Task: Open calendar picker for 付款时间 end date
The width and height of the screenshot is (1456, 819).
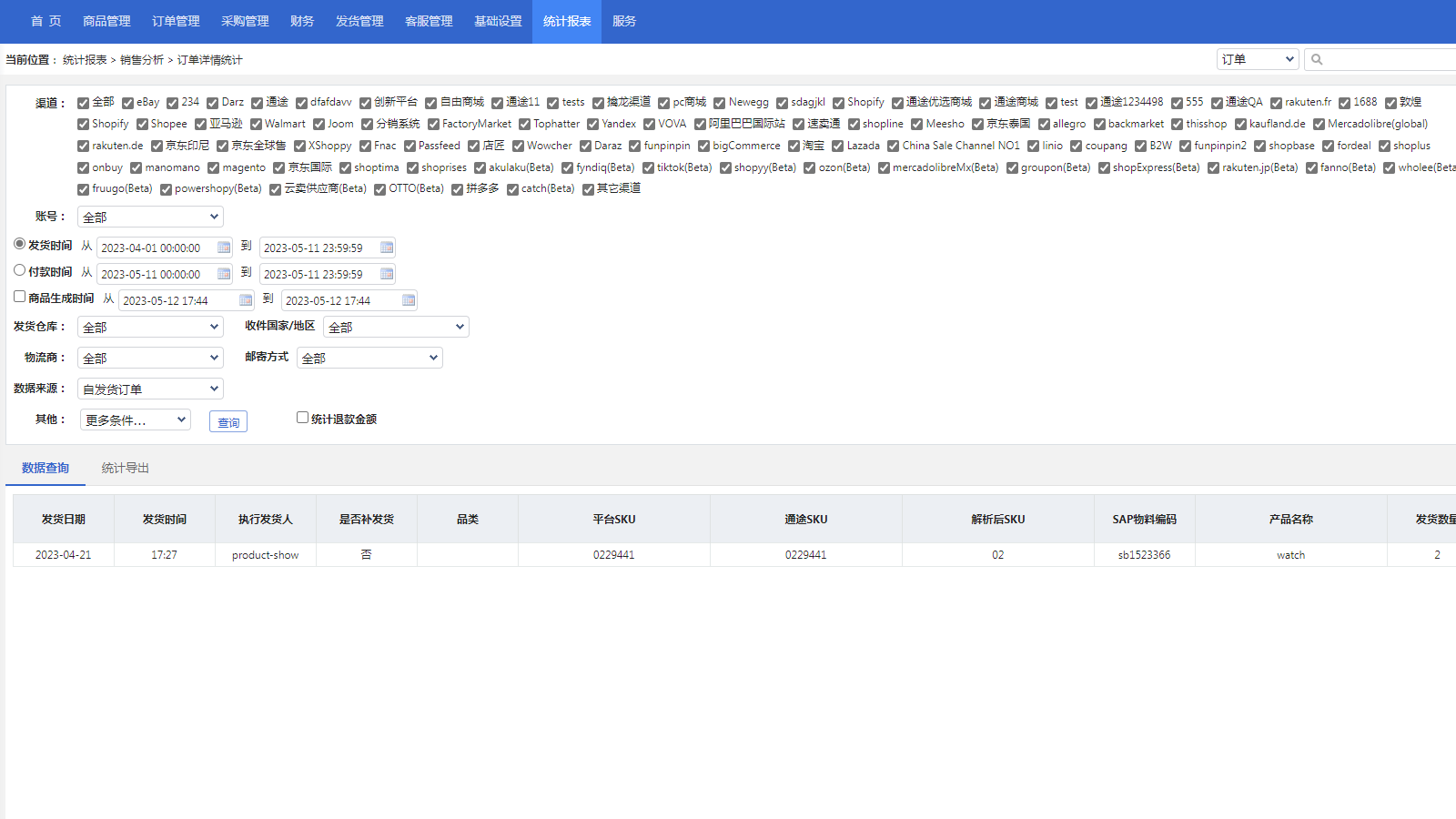Action: point(387,274)
